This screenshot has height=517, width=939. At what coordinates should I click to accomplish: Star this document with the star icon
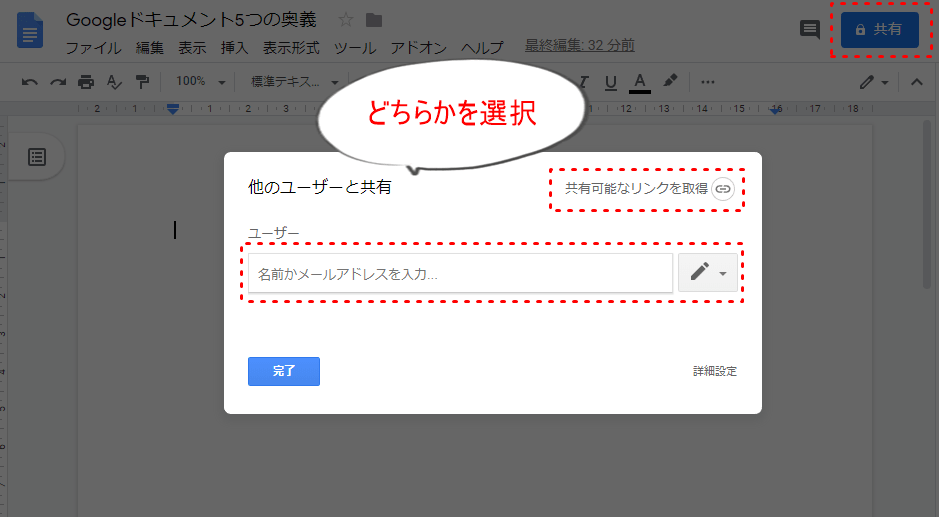pos(346,20)
